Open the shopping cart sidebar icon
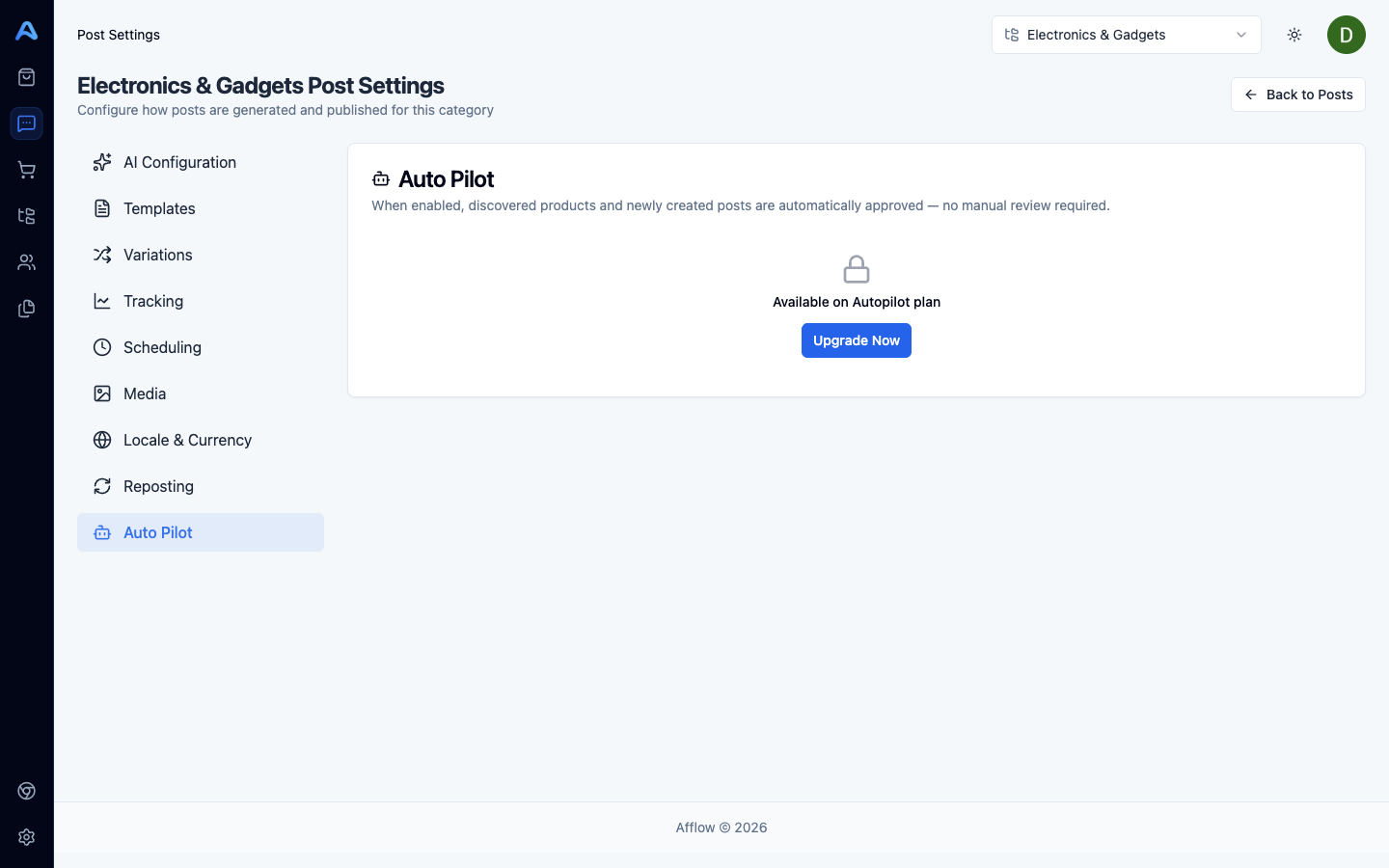This screenshot has height=868, width=1389. (x=27, y=170)
